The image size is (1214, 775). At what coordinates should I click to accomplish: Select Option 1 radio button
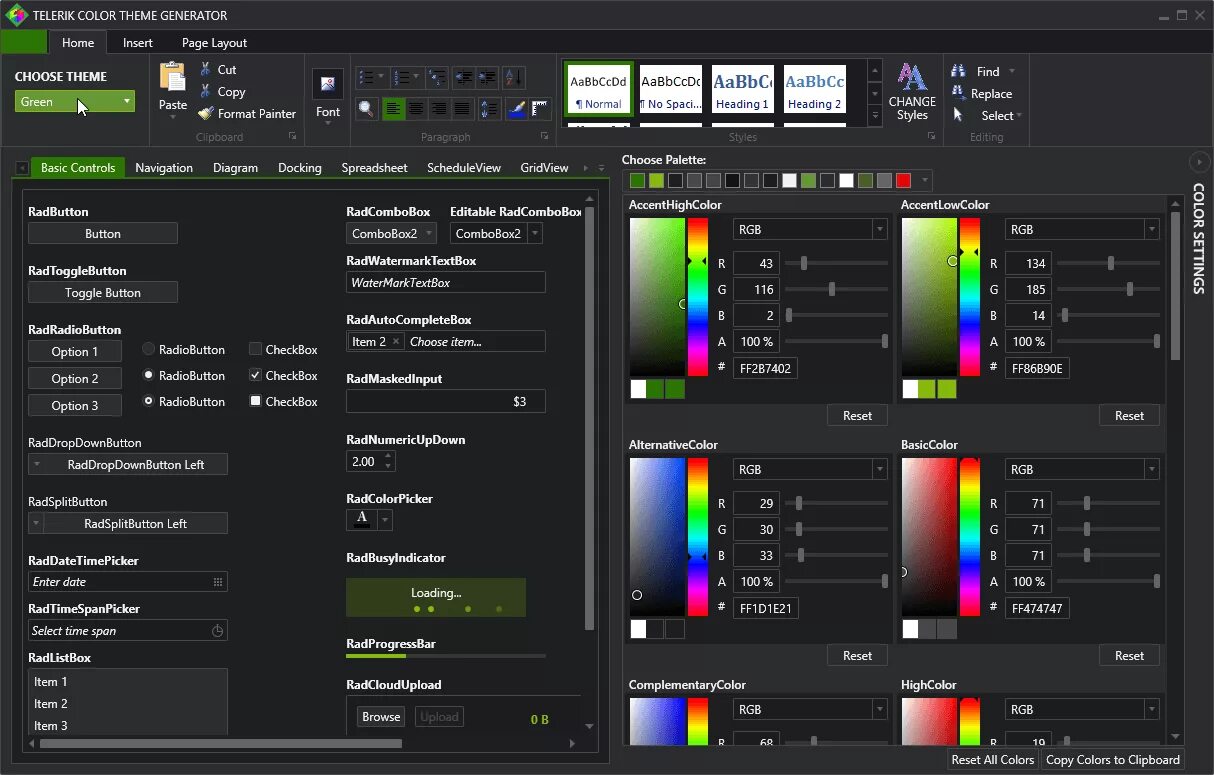point(75,351)
